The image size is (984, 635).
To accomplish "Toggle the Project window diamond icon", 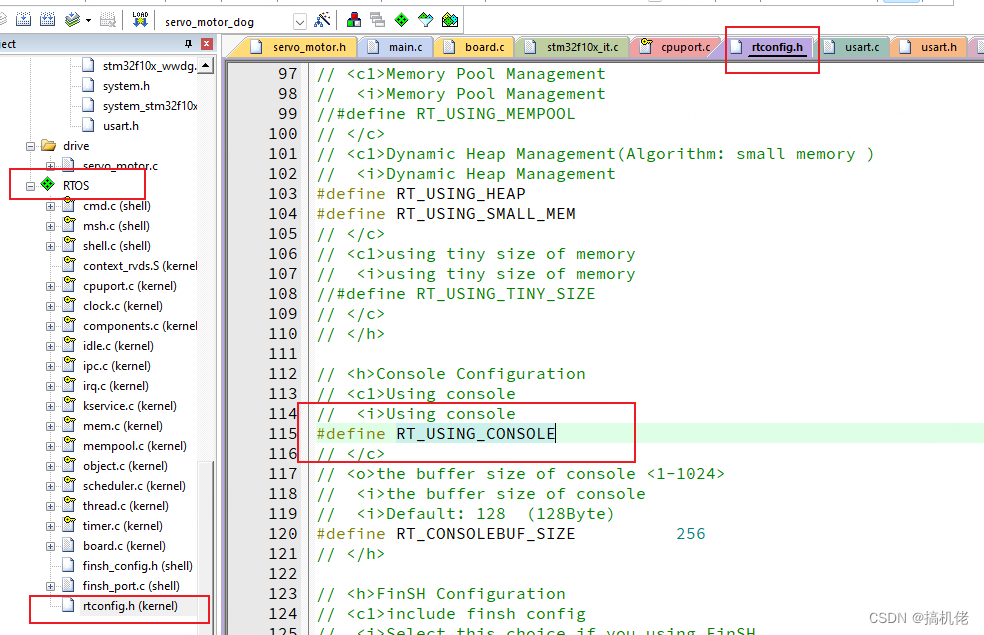I will (x=402, y=19).
